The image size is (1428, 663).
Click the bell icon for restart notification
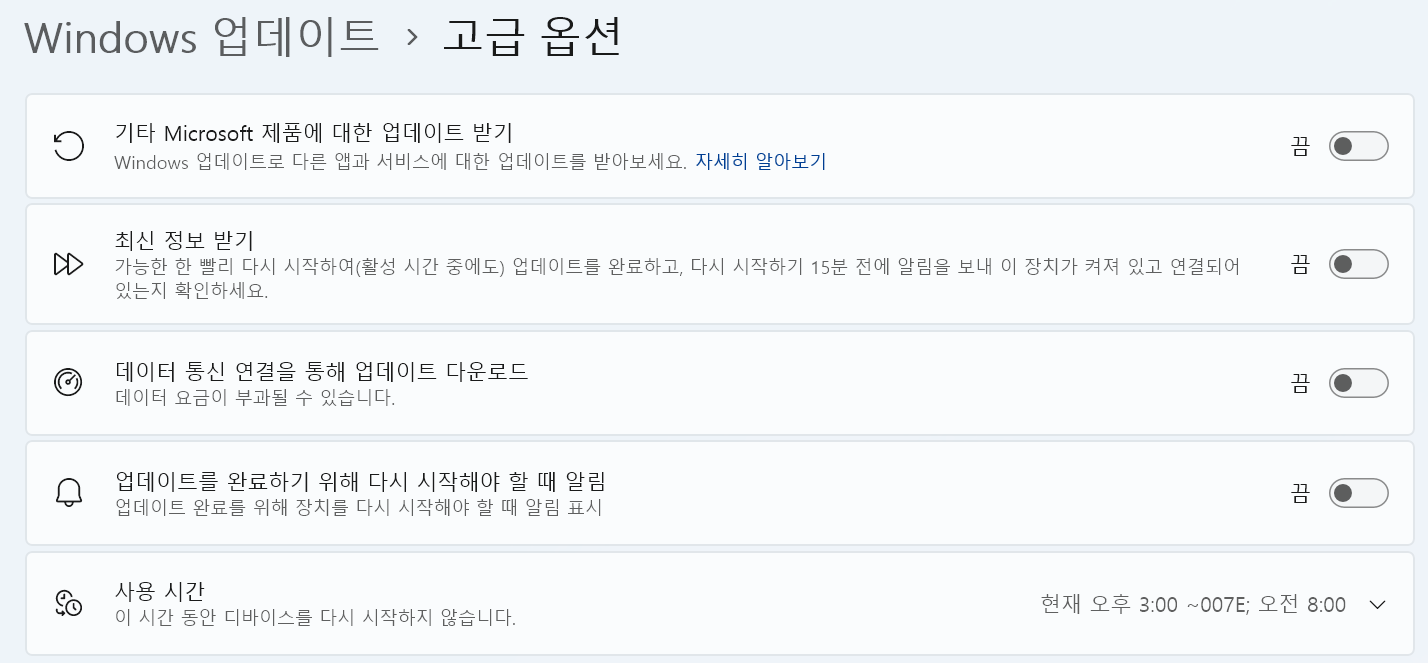point(68,493)
